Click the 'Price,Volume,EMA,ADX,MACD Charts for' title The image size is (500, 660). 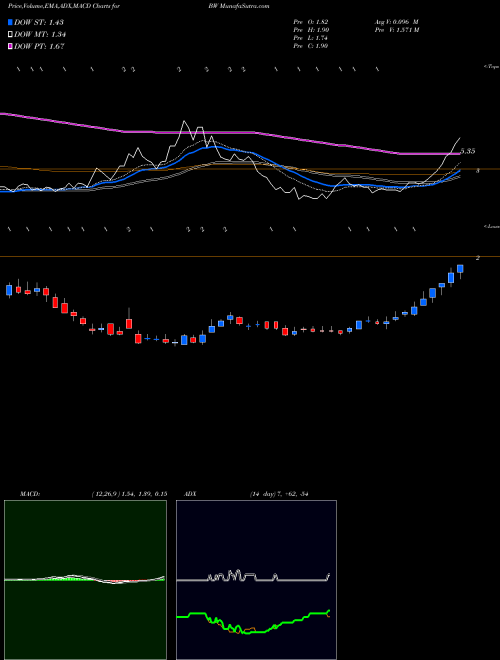66,6
